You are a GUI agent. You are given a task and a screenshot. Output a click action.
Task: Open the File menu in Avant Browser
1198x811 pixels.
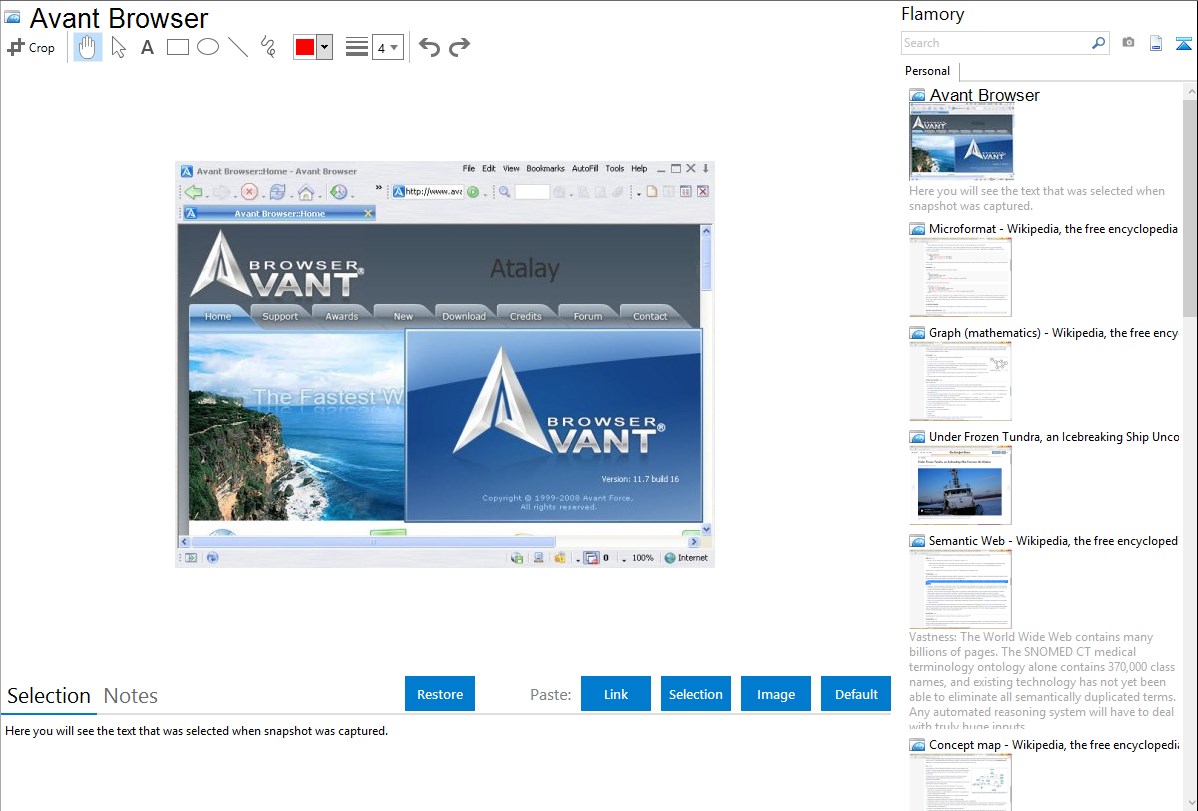[x=468, y=168]
